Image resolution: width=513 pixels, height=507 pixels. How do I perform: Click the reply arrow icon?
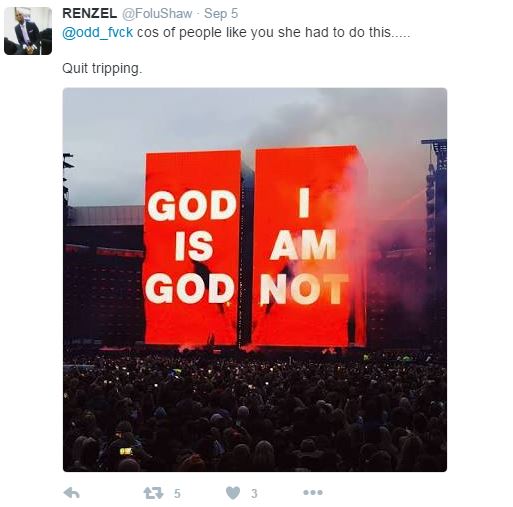point(71,492)
